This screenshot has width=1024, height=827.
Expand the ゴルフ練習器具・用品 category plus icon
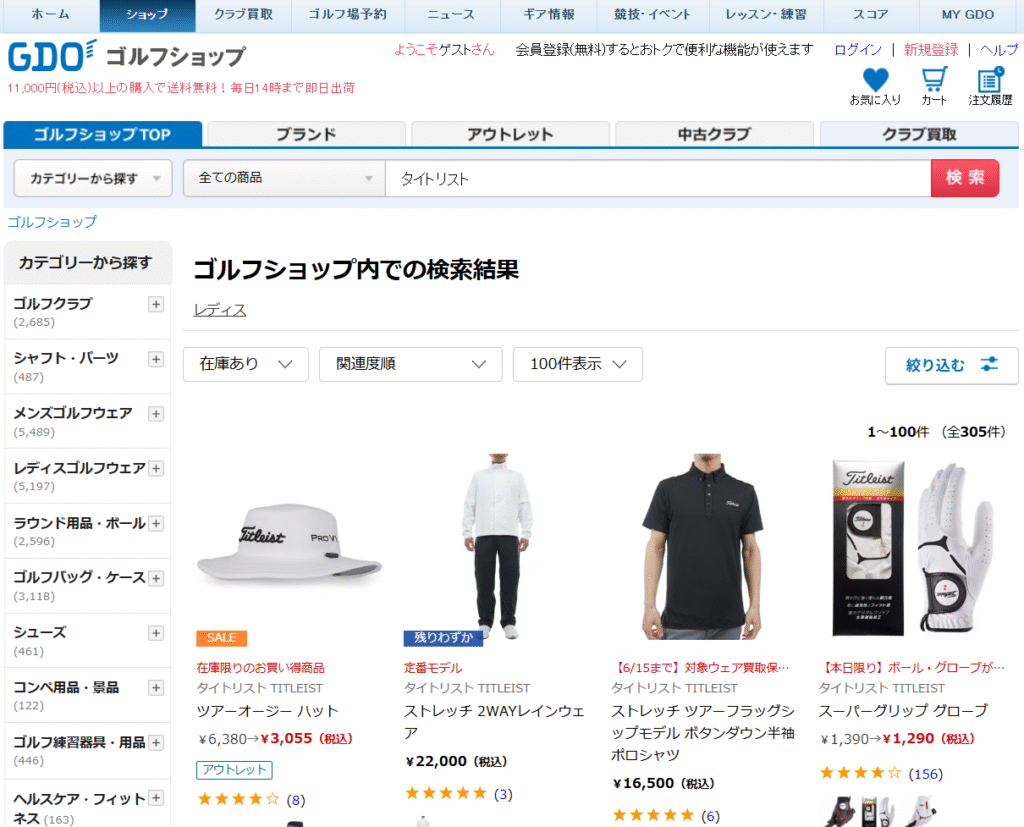[155, 743]
